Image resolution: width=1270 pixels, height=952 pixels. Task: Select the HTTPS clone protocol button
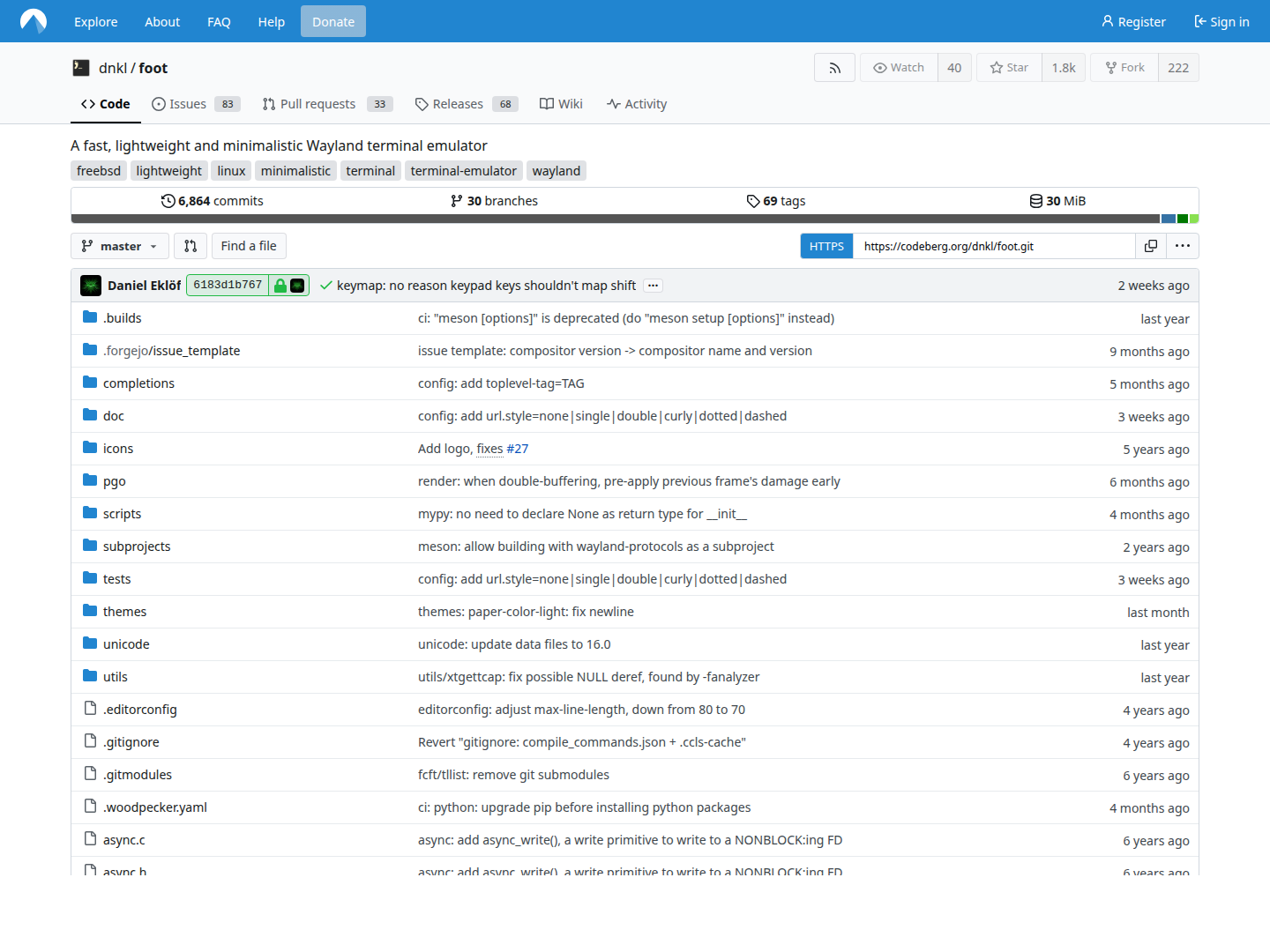click(x=826, y=246)
